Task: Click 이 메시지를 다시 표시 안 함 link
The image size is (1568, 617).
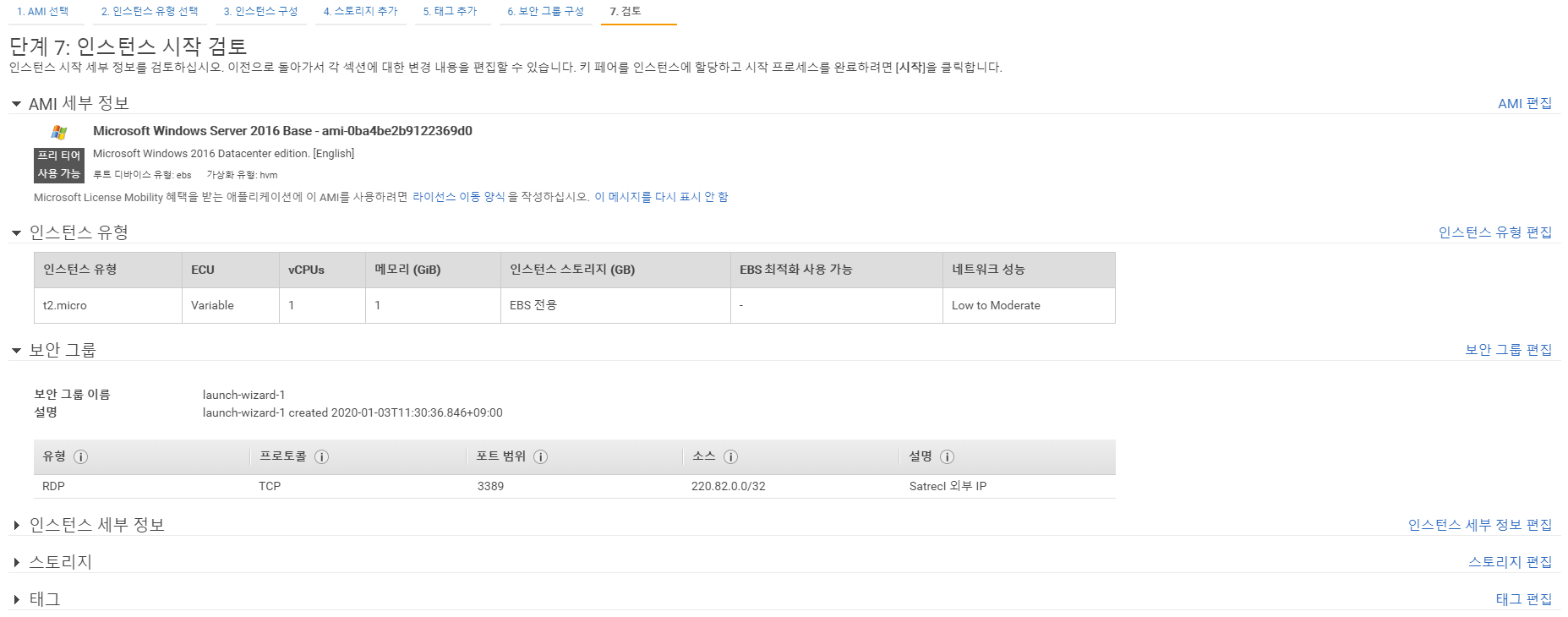Action: pos(661,197)
